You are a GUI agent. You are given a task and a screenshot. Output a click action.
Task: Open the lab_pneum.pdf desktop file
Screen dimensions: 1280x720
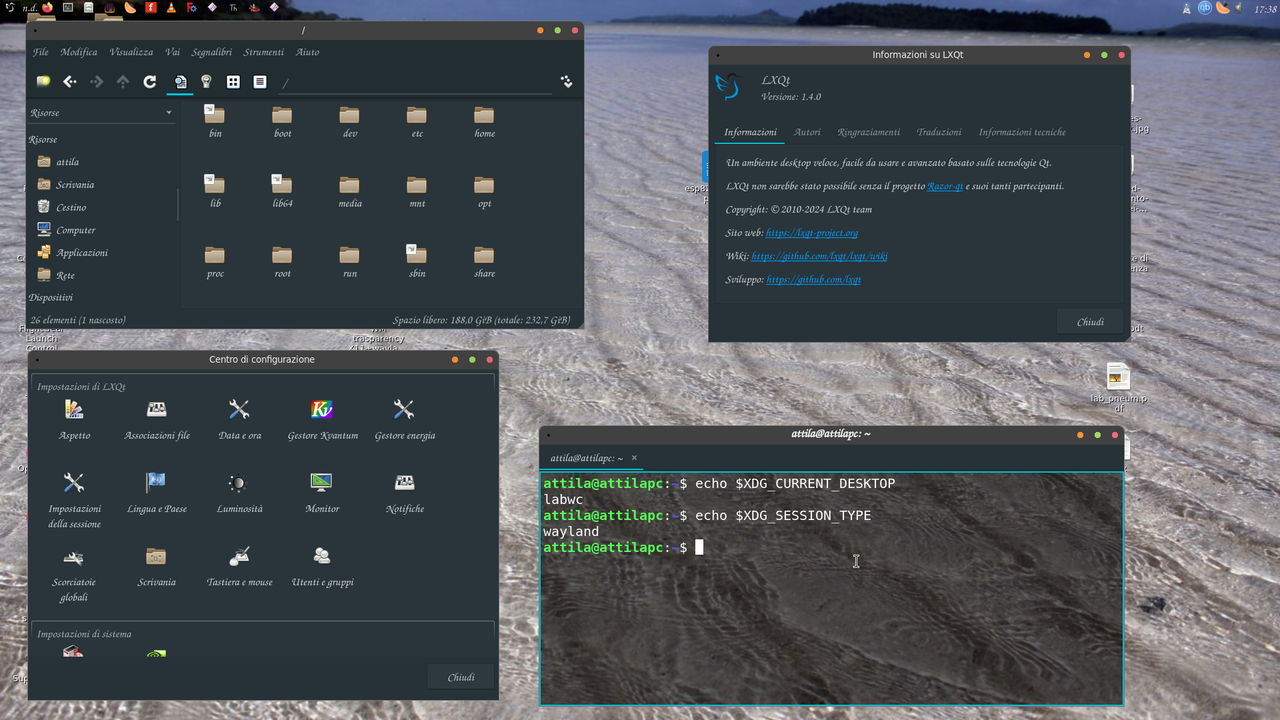point(1117,389)
